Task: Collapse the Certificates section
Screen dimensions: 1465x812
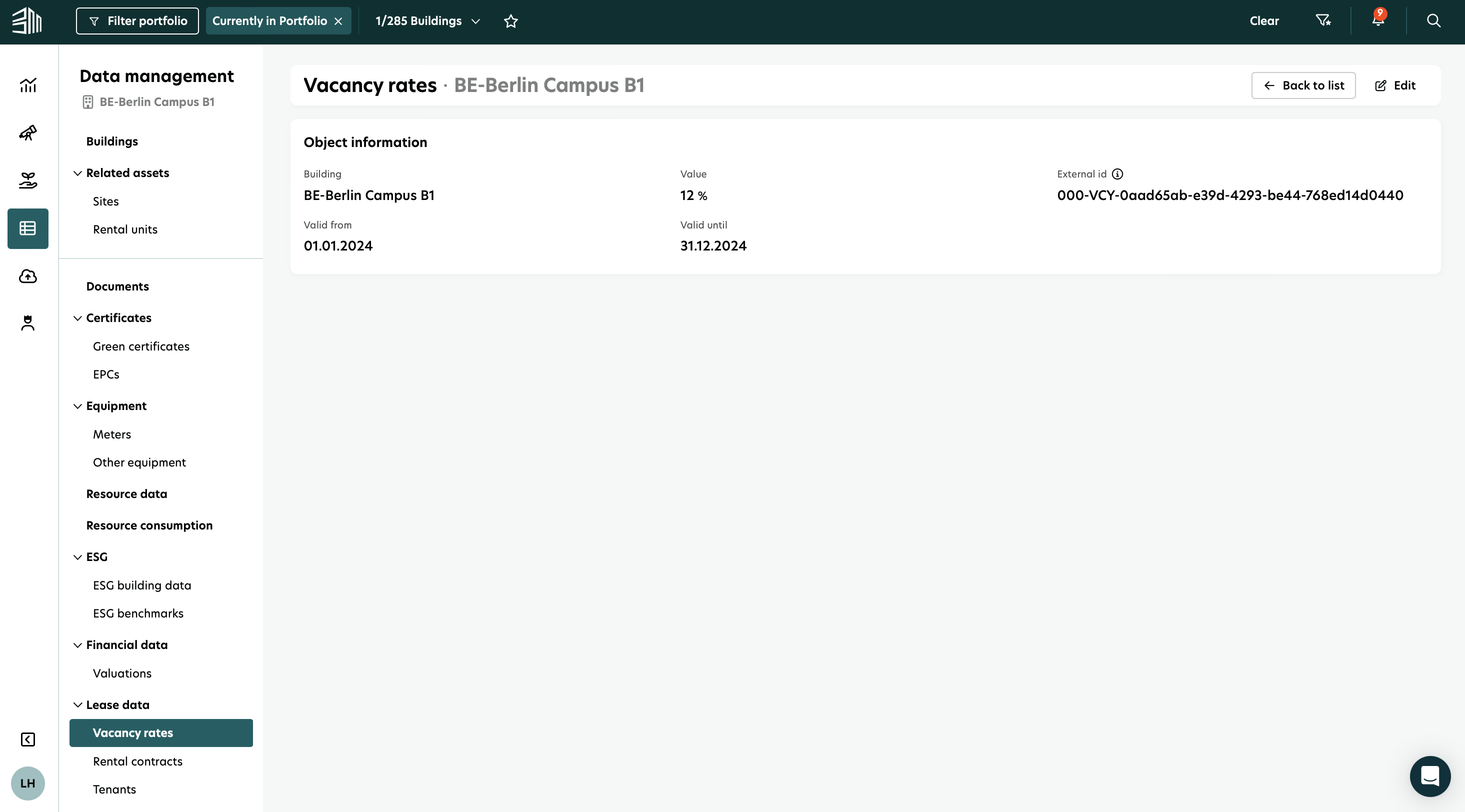Action: pos(78,318)
